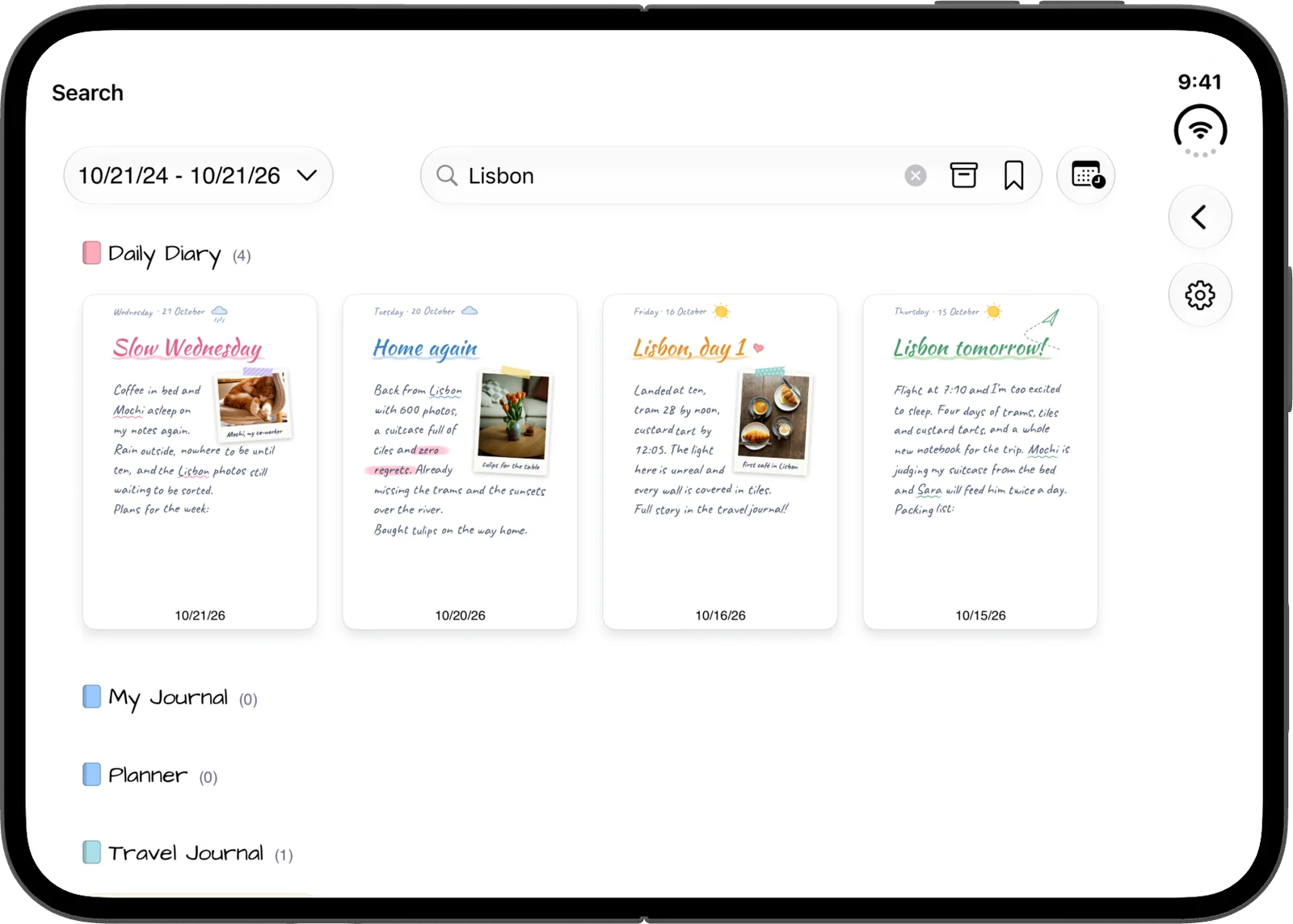This screenshot has height=924, width=1293.
Task: Click the teal Travel Journal notebook icon
Action: (91, 852)
